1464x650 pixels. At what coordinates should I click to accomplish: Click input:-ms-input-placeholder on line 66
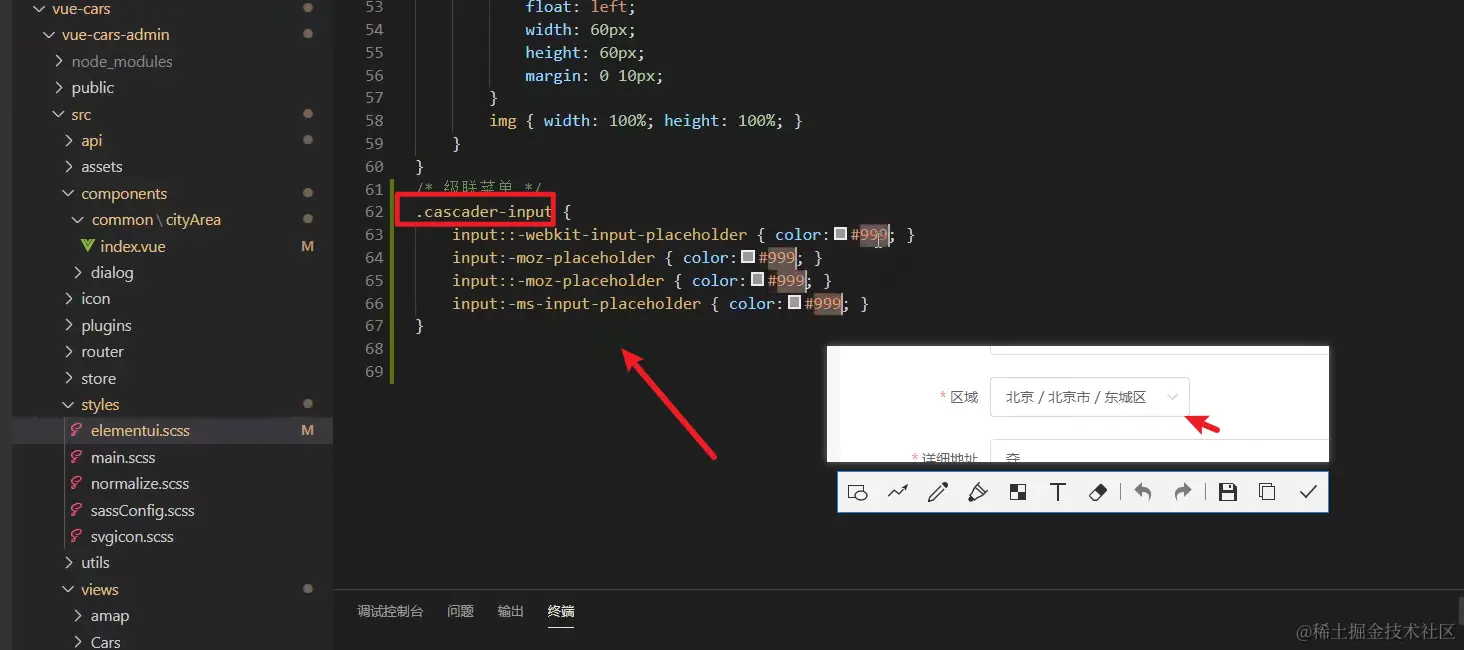[576, 303]
